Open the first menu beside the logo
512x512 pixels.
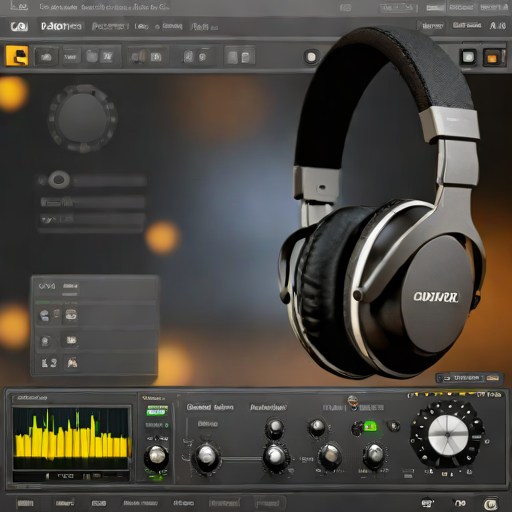click(x=61, y=26)
